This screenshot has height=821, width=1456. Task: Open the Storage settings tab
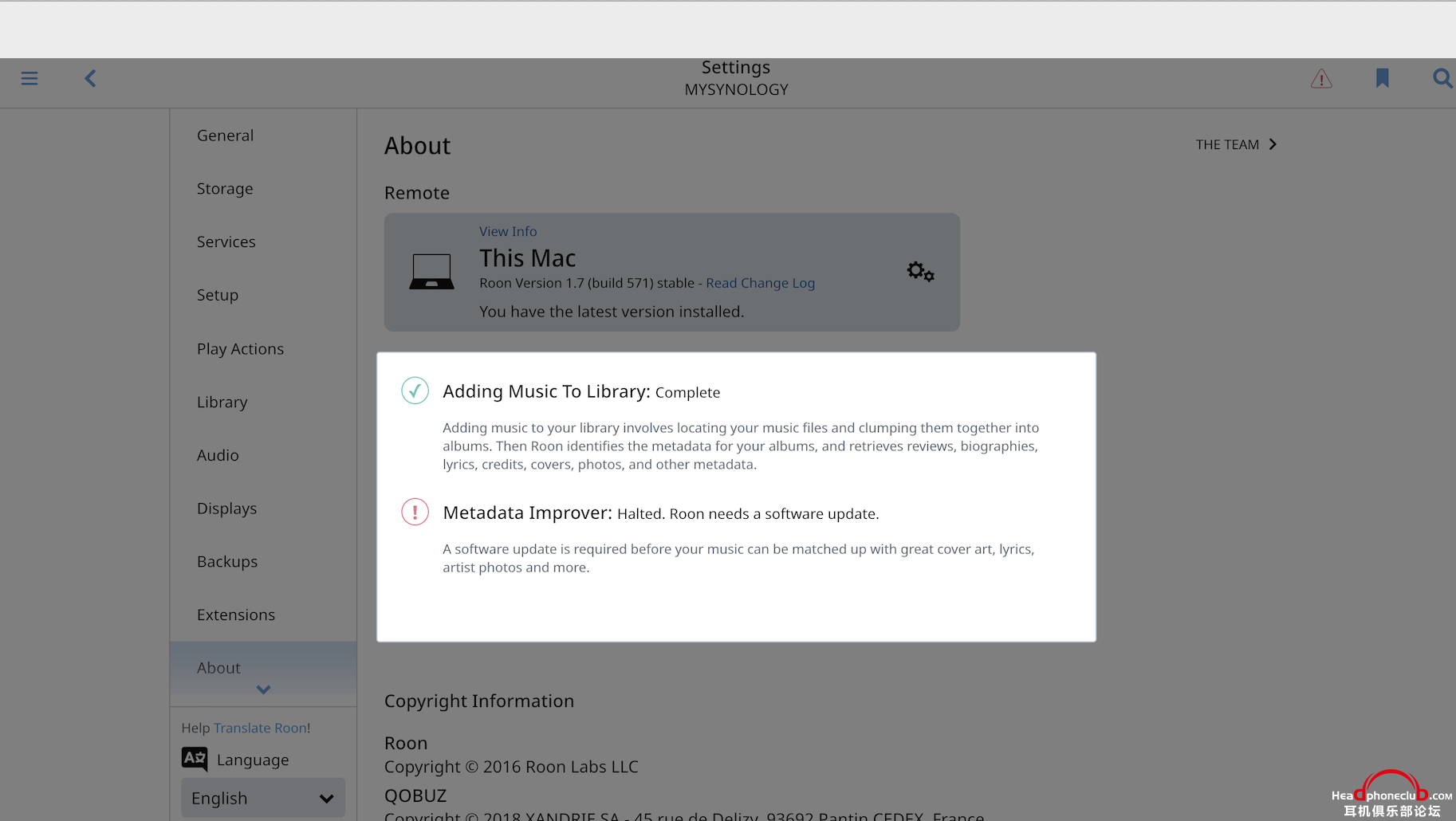point(263,189)
